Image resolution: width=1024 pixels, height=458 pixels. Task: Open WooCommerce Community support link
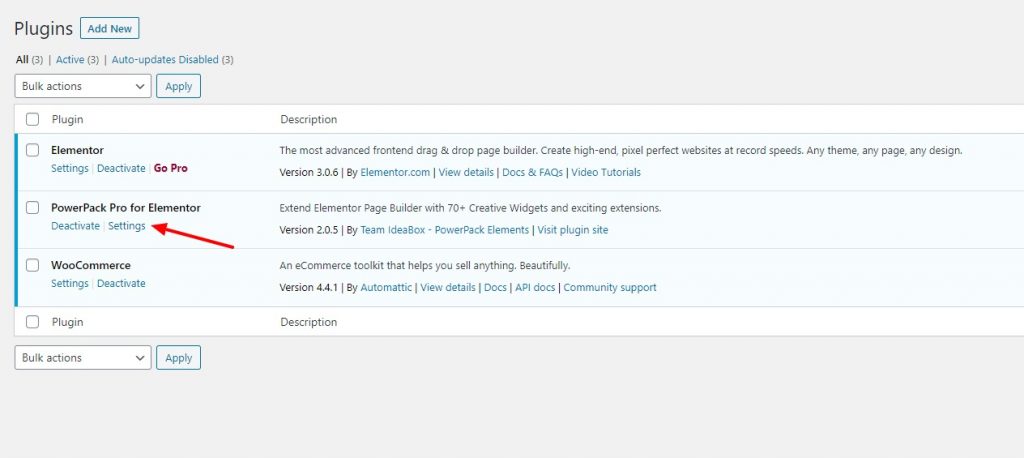[610, 287]
